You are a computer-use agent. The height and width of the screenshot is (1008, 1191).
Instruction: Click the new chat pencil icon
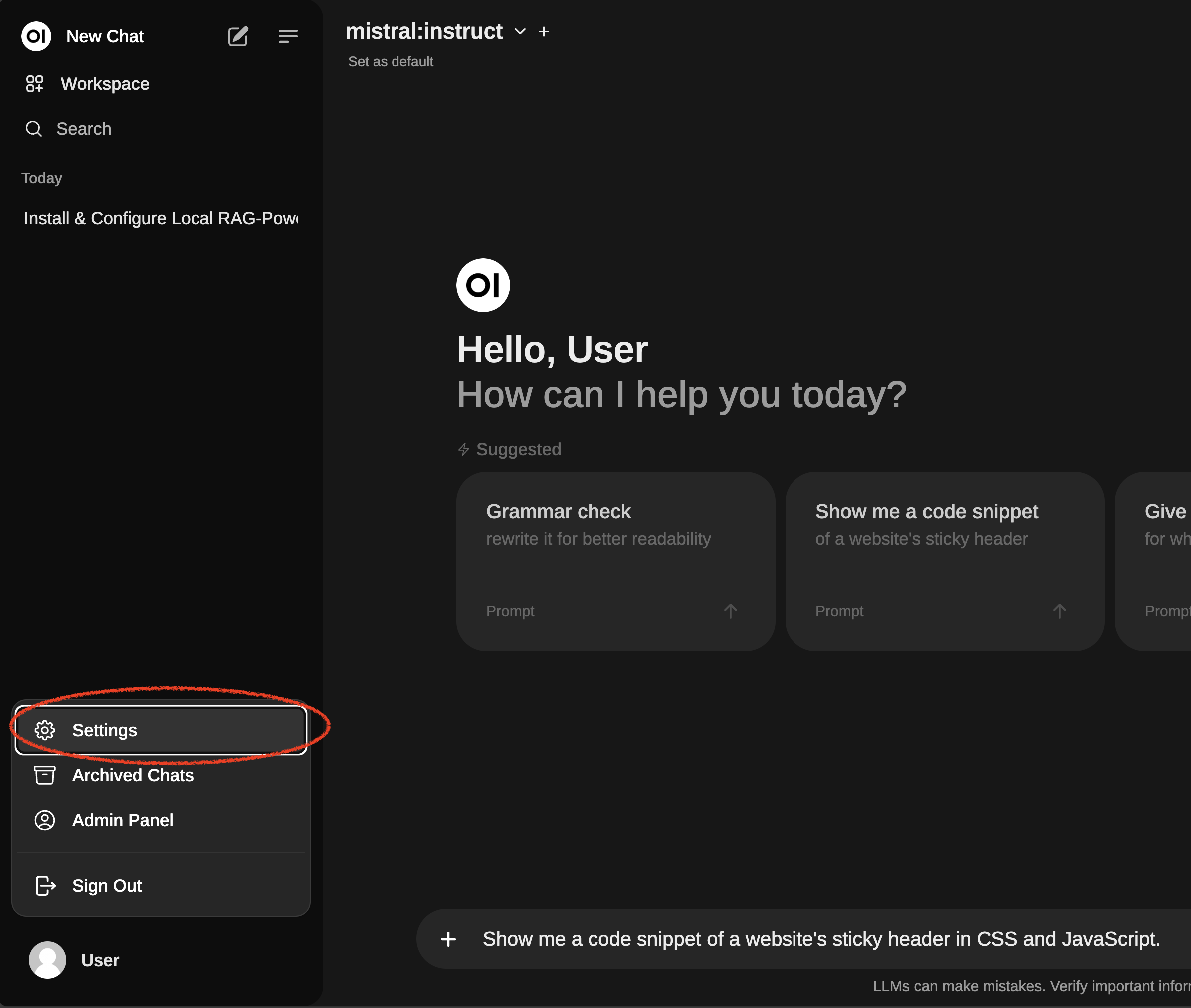(x=238, y=36)
